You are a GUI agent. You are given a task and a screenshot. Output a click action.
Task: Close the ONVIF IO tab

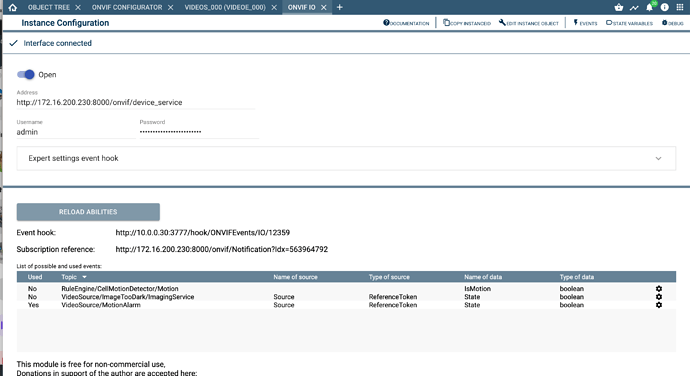(x=324, y=7)
